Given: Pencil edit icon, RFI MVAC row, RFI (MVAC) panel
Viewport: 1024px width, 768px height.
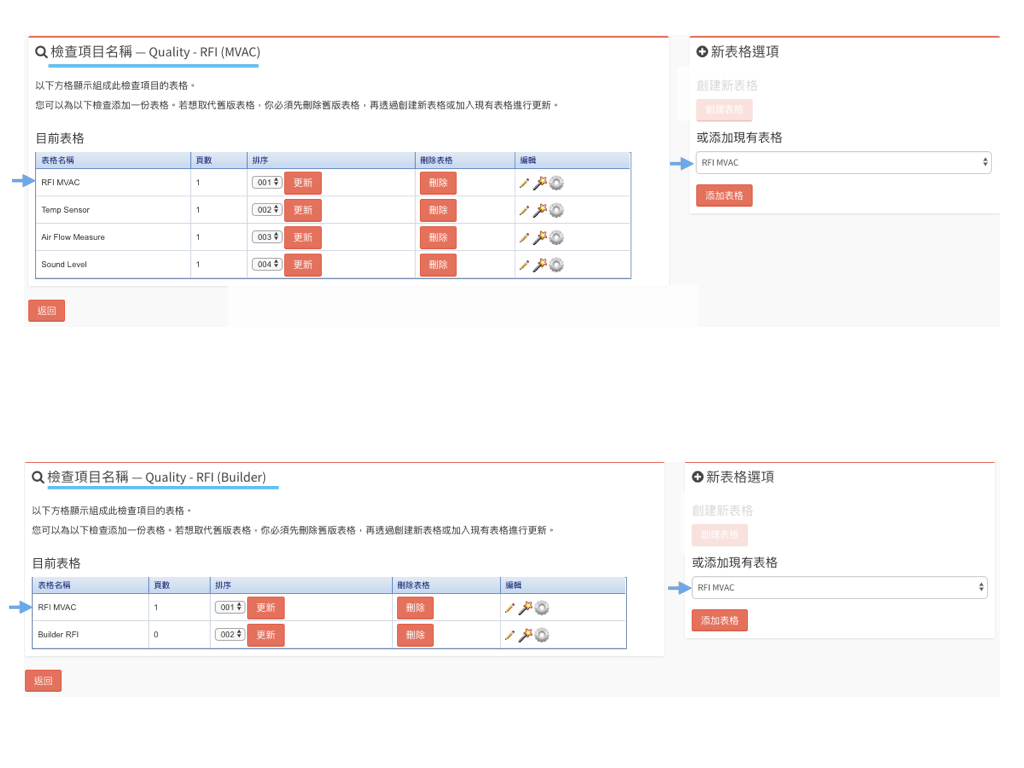Looking at the screenshot, I should point(524,184).
